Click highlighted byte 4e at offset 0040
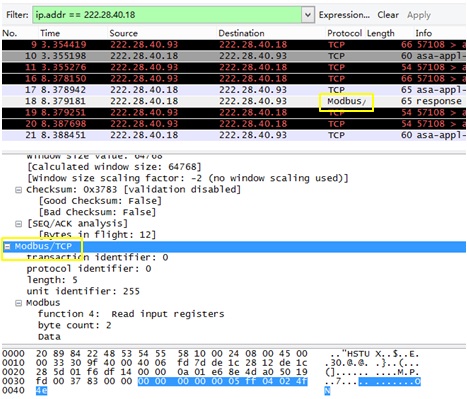Viewport: 467px width, 399px height. click(x=42, y=391)
